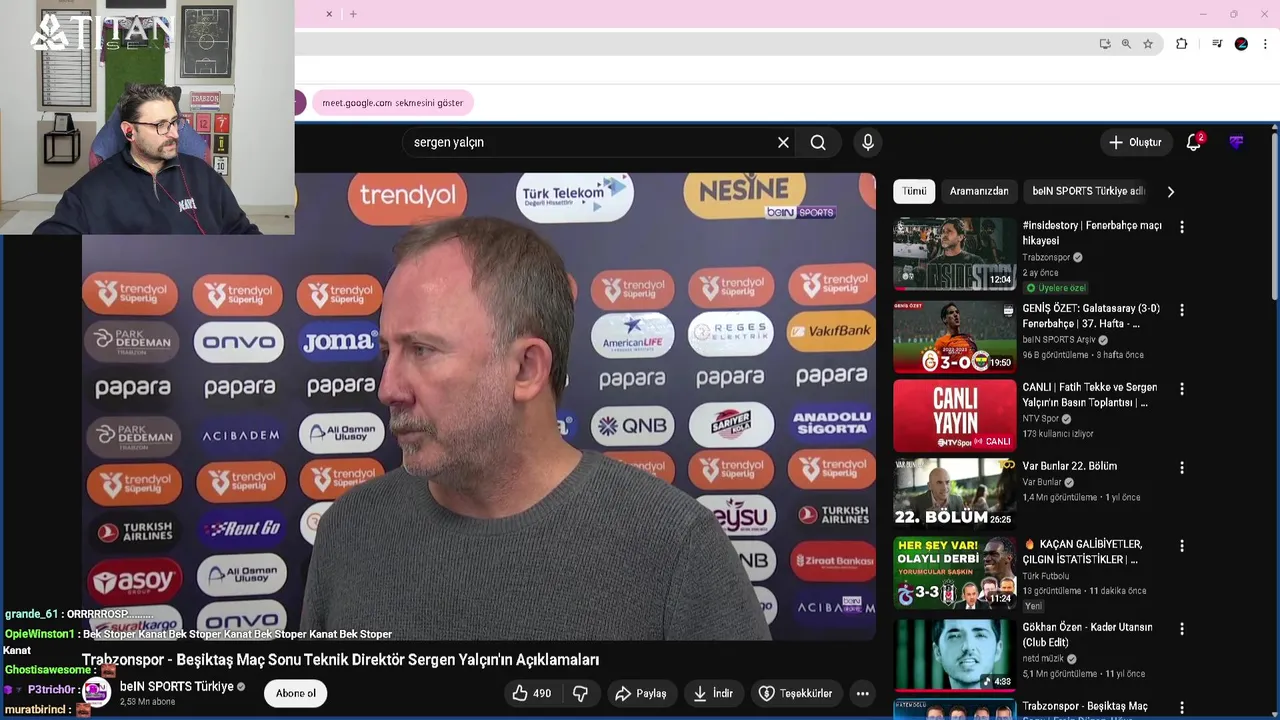This screenshot has height=720, width=1280.
Task: Open more actions under the video
Action: pos(862,693)
